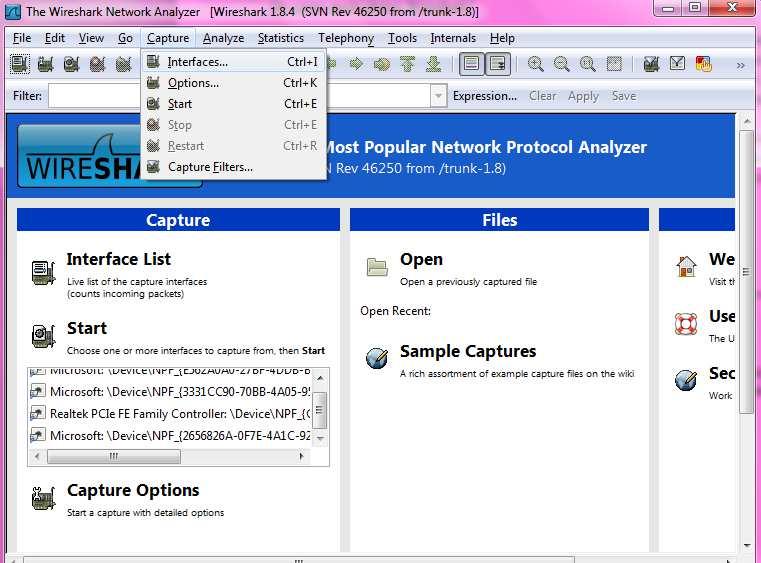Open the File menu

[x=22, y=38]
